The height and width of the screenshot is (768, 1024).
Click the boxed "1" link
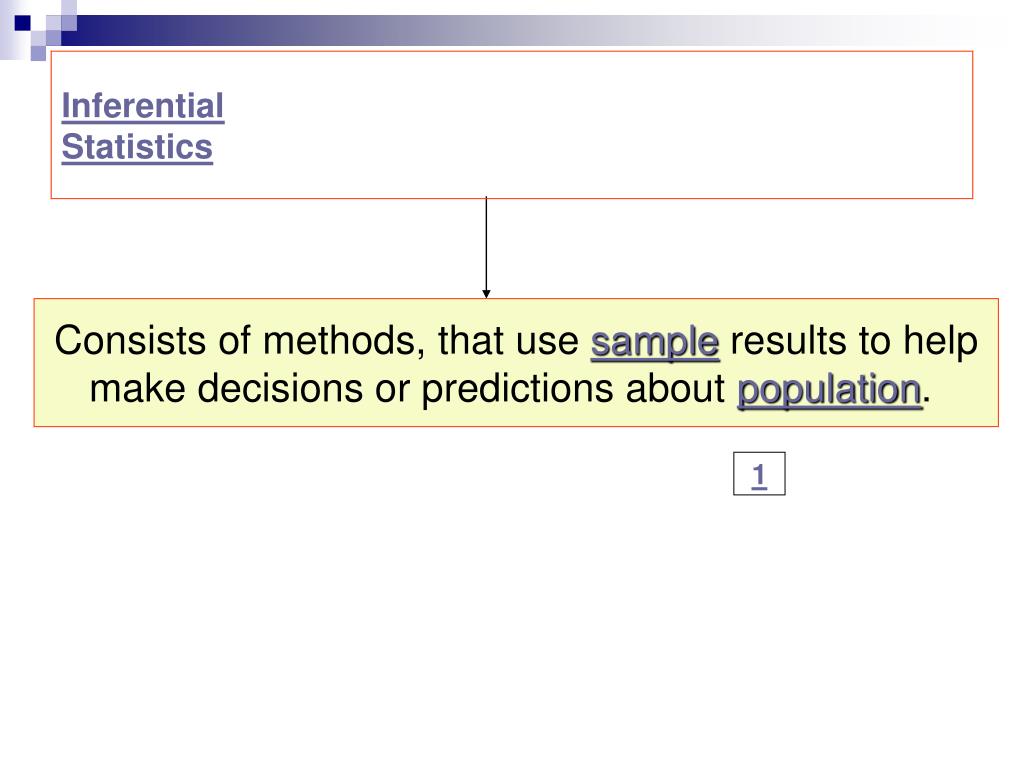click(759, 473)
